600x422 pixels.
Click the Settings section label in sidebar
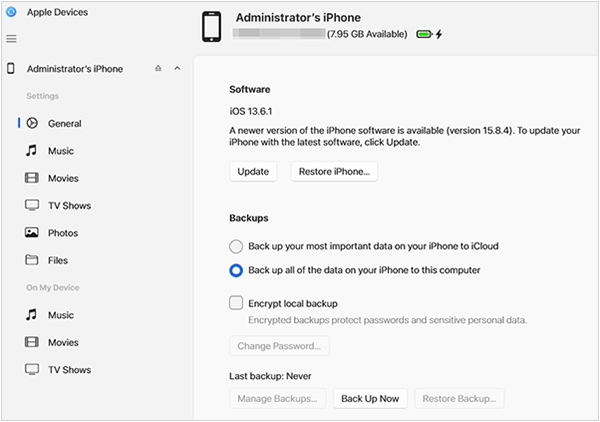click(x=42, y=96)
